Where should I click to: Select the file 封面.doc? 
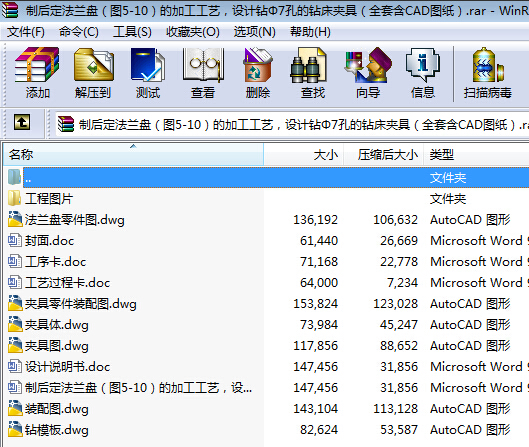click(x=50, y=241)
